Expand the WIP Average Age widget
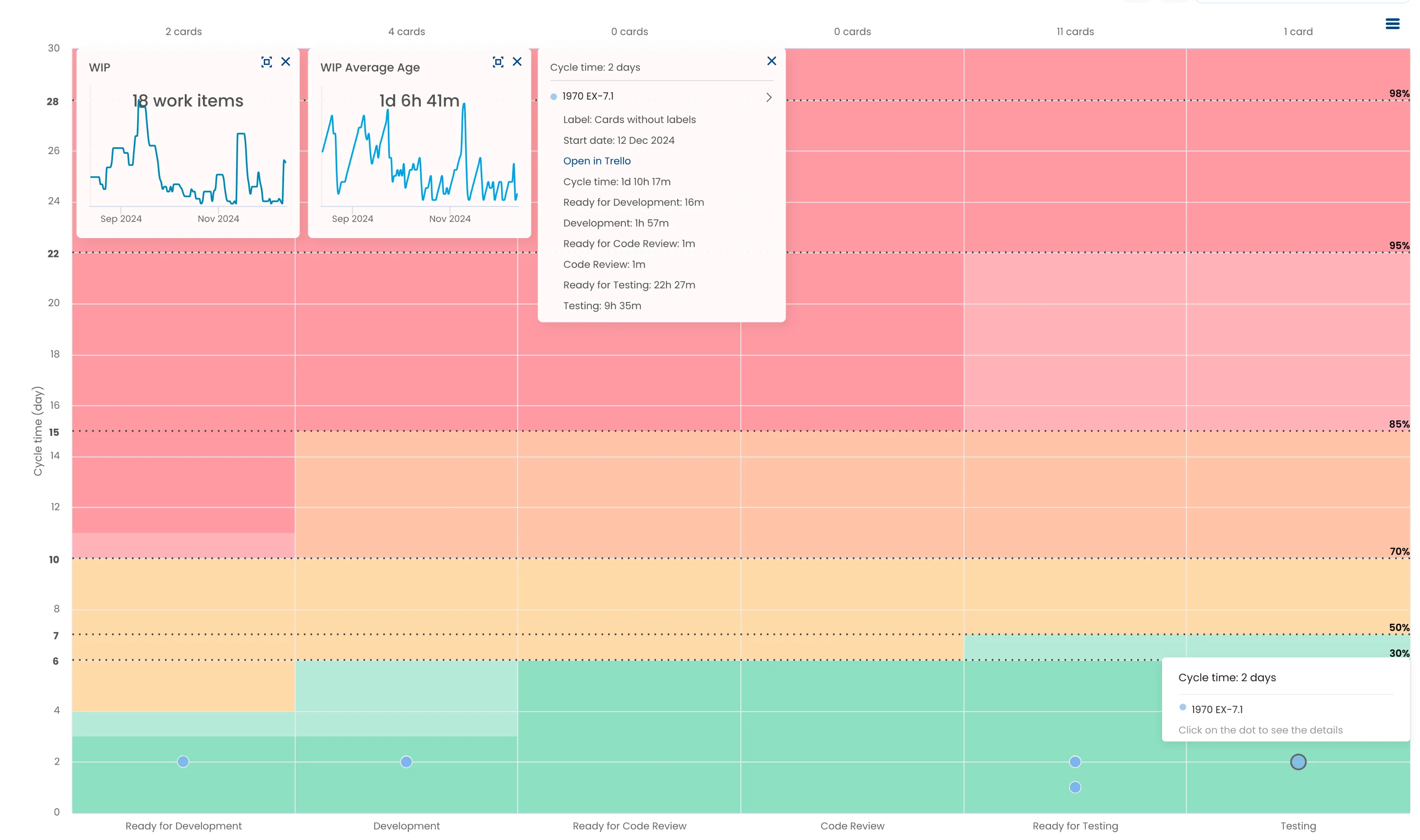 [498, 62]
